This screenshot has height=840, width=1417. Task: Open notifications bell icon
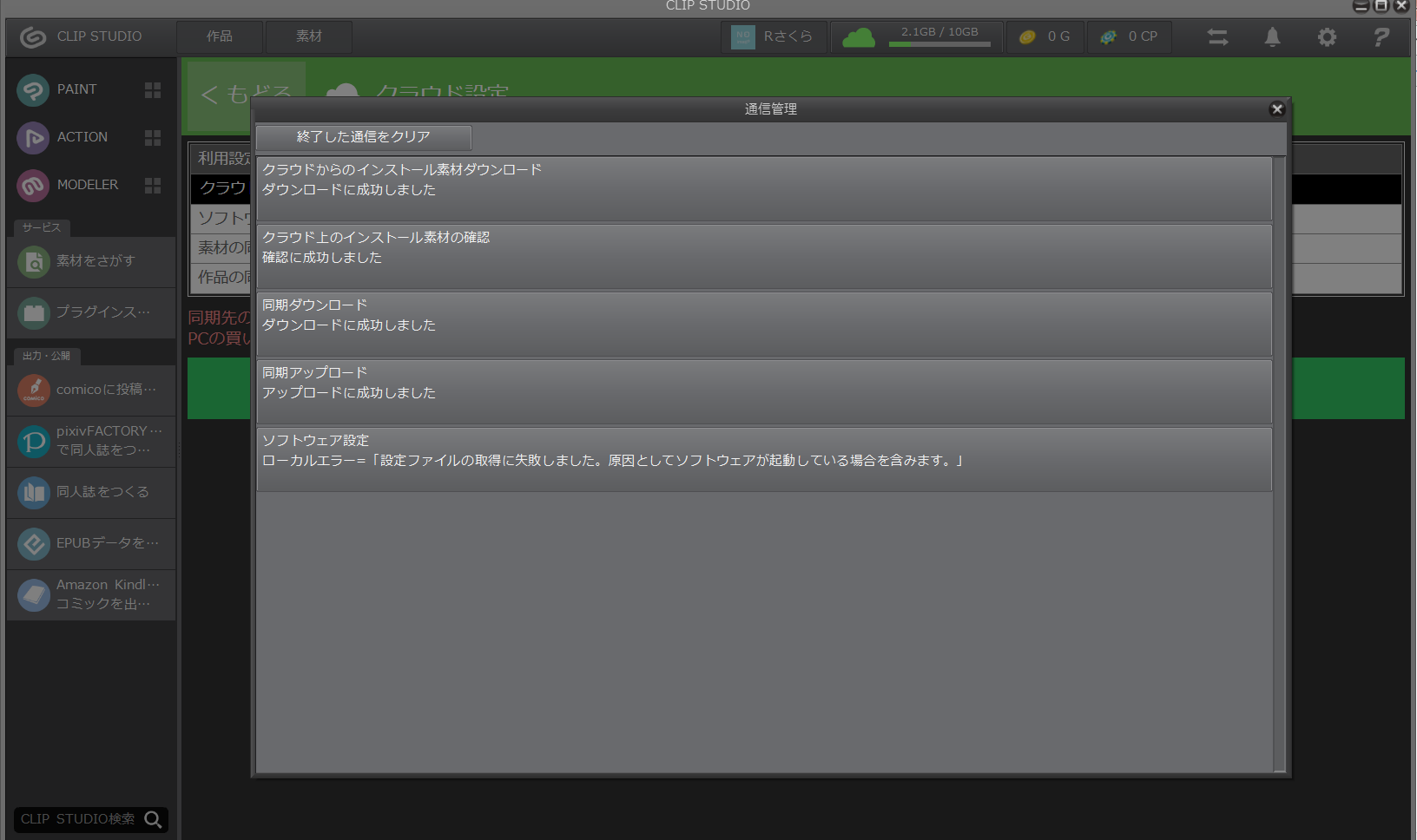pyautogui.click(x=1272, y=36)
